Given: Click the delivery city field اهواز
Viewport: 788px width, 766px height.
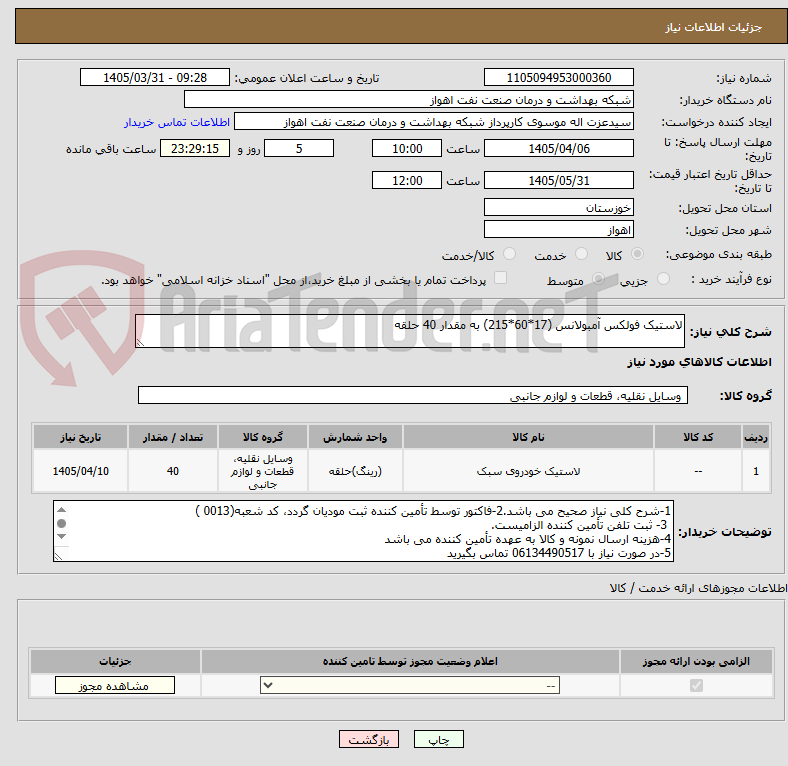Looking at the screenshot, I should [x=558, y=229].
